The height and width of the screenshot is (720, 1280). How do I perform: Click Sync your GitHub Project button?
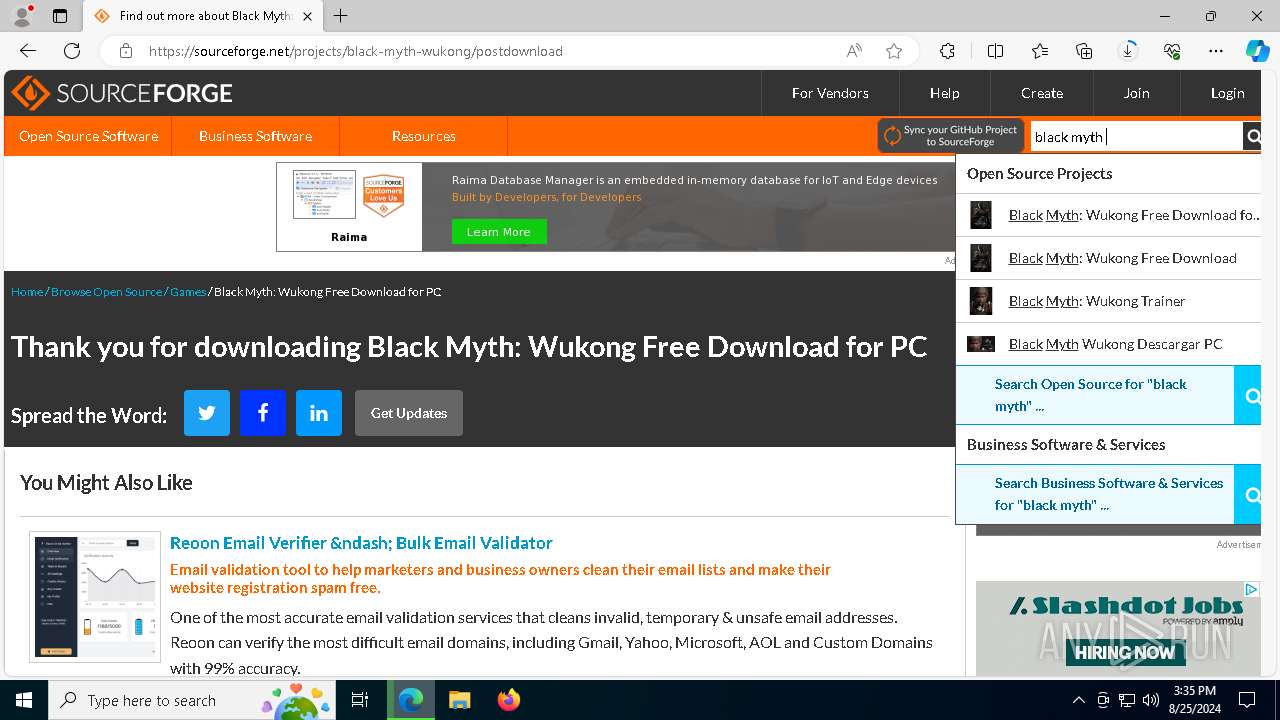point(950,136)
